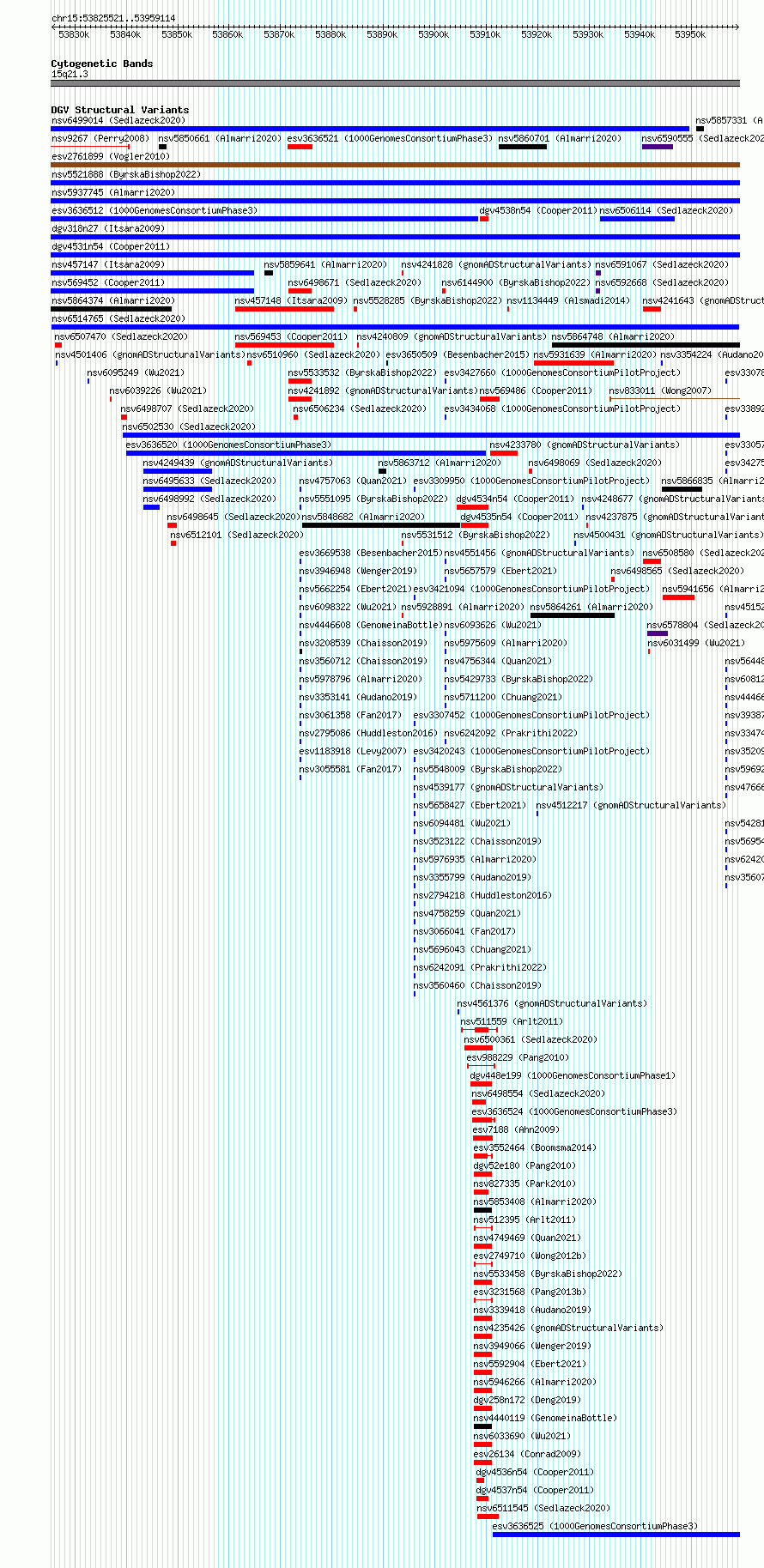The image size is (764, 1568).
Task: Click nsv6498671 (Sedlazeck2020) label
Action: pos(355,282)
